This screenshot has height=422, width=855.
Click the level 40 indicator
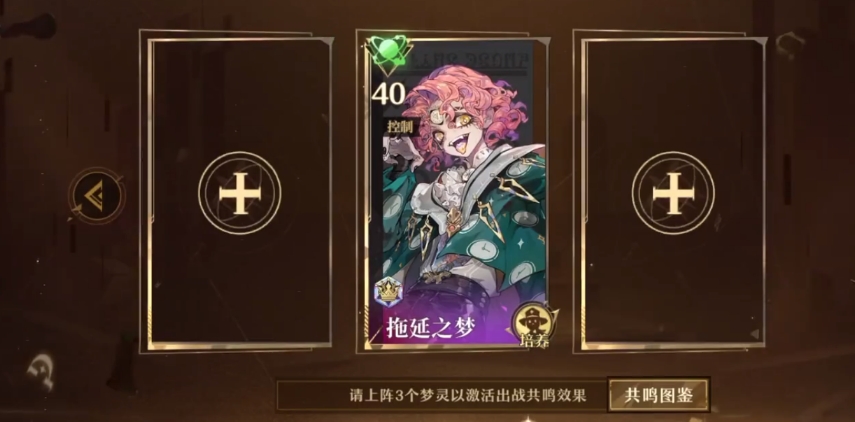pos(388,94)
